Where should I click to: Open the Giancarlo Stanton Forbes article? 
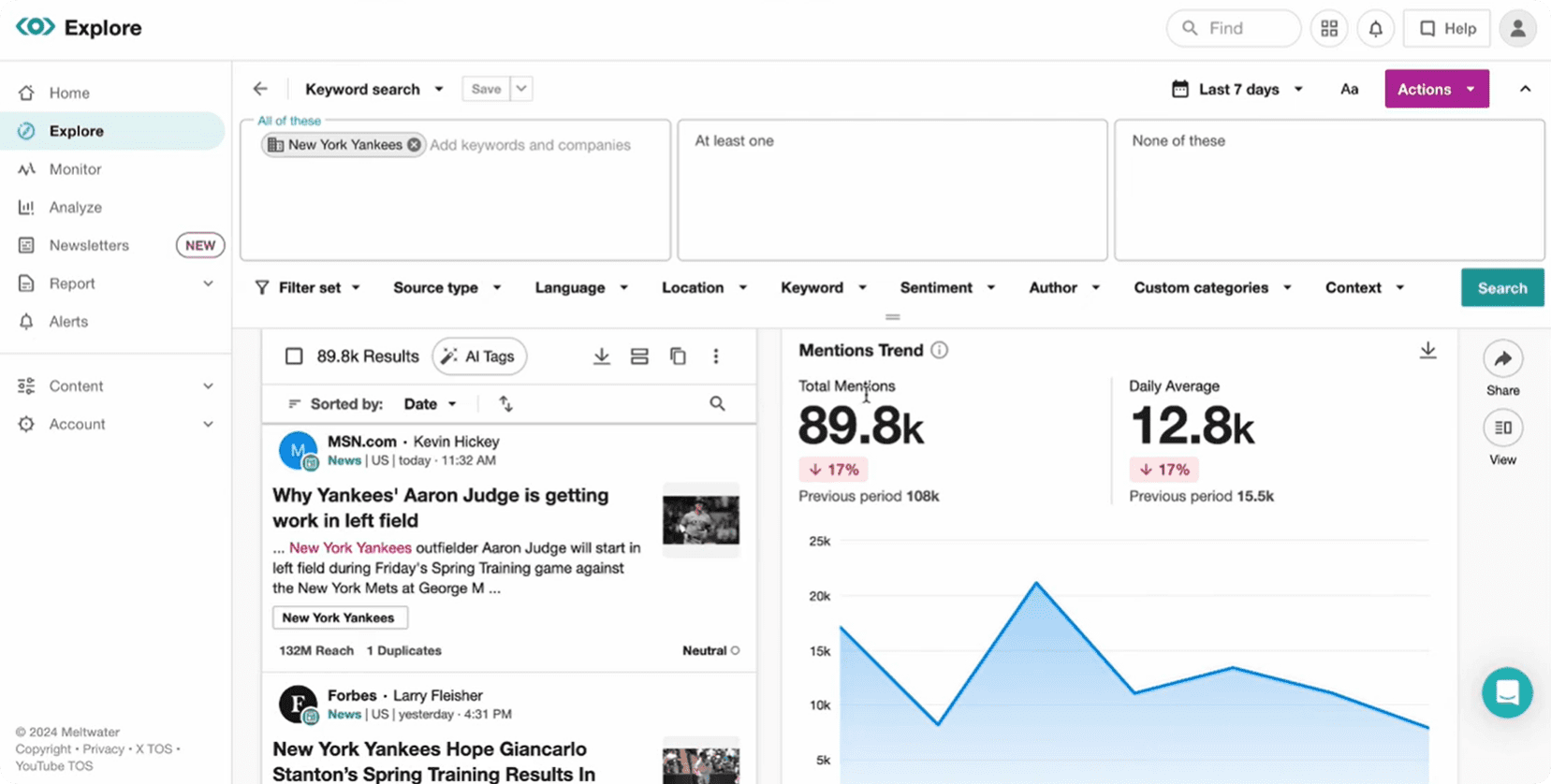pyautogui.click(x=434, y=762)
